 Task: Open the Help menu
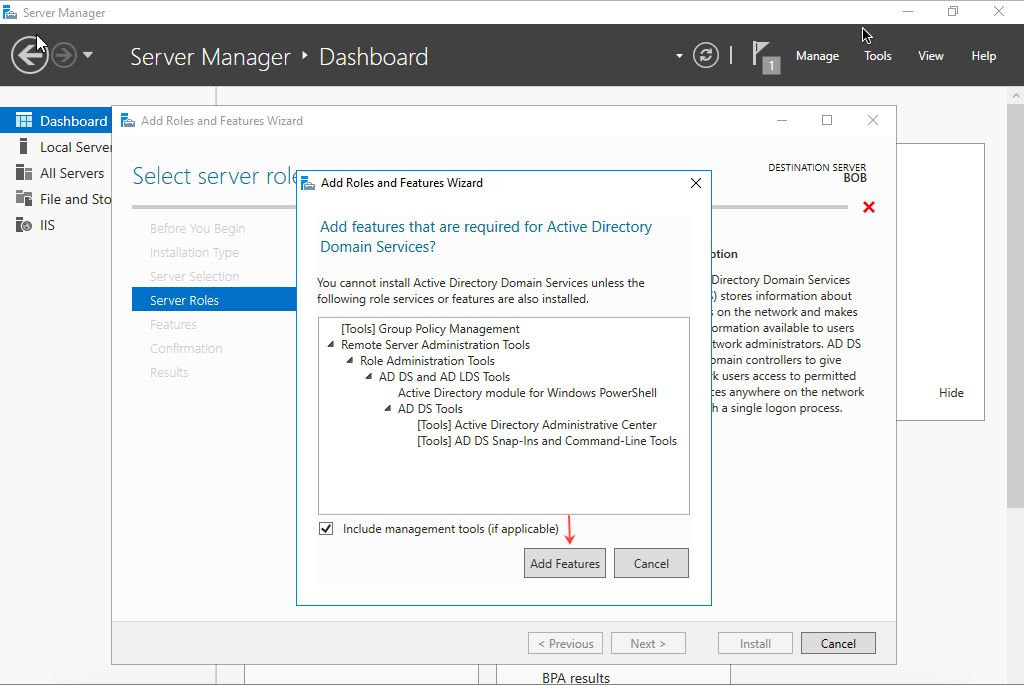pos(984,56)
